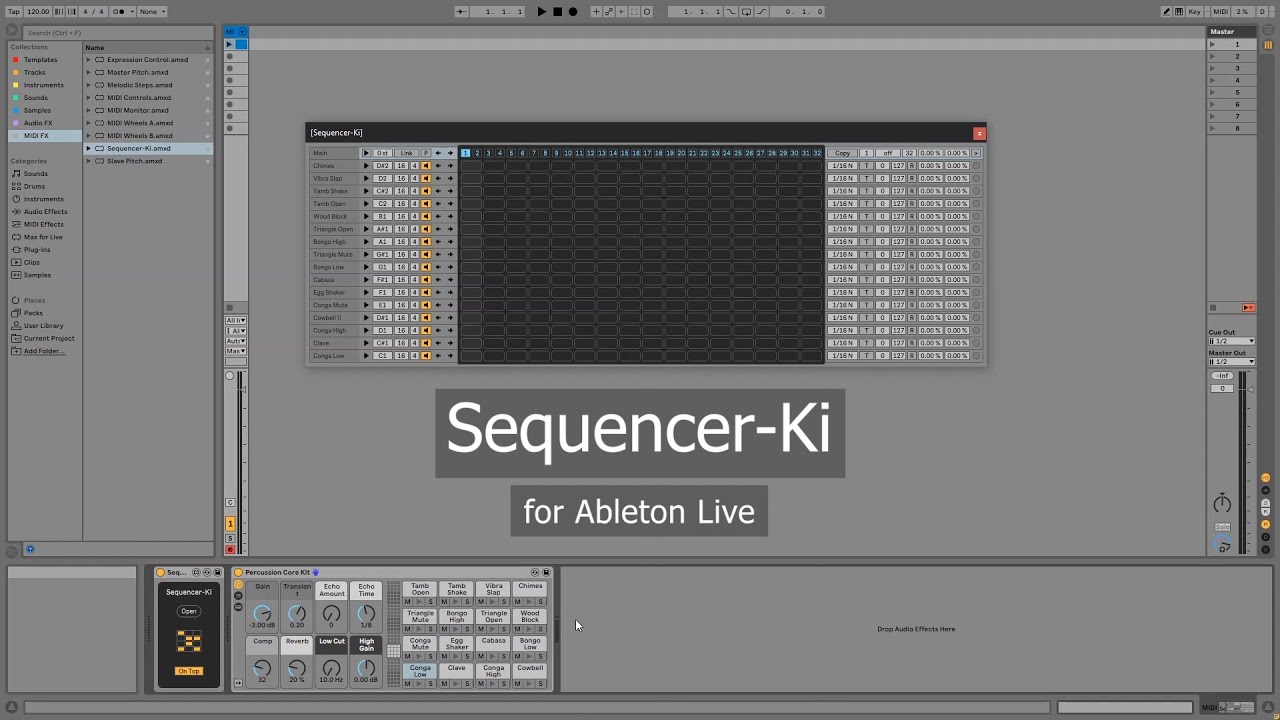Image resolution: width=1280 pixels, height=720 pixels.
Task: Mute speaker icon for Vibra Slap row
Action: [426, 179]
